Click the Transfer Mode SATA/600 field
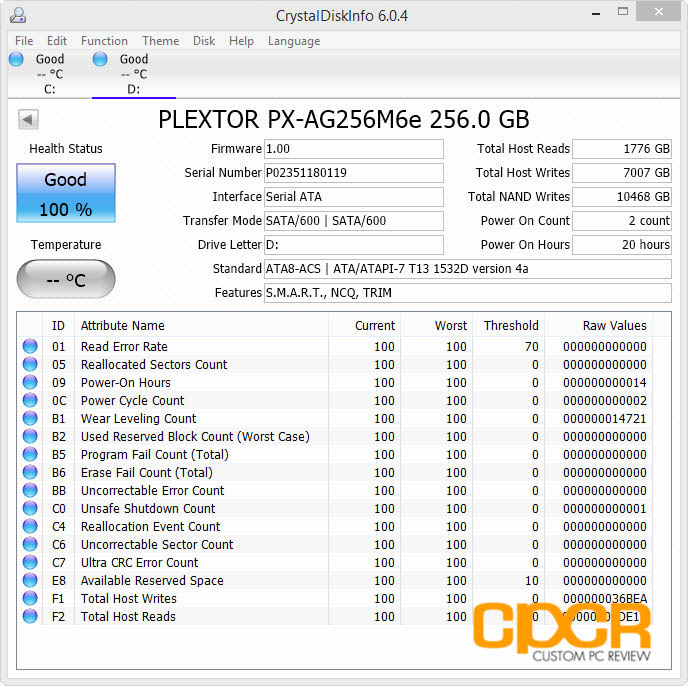Screen dimensions: 688x686 [354, 220]
